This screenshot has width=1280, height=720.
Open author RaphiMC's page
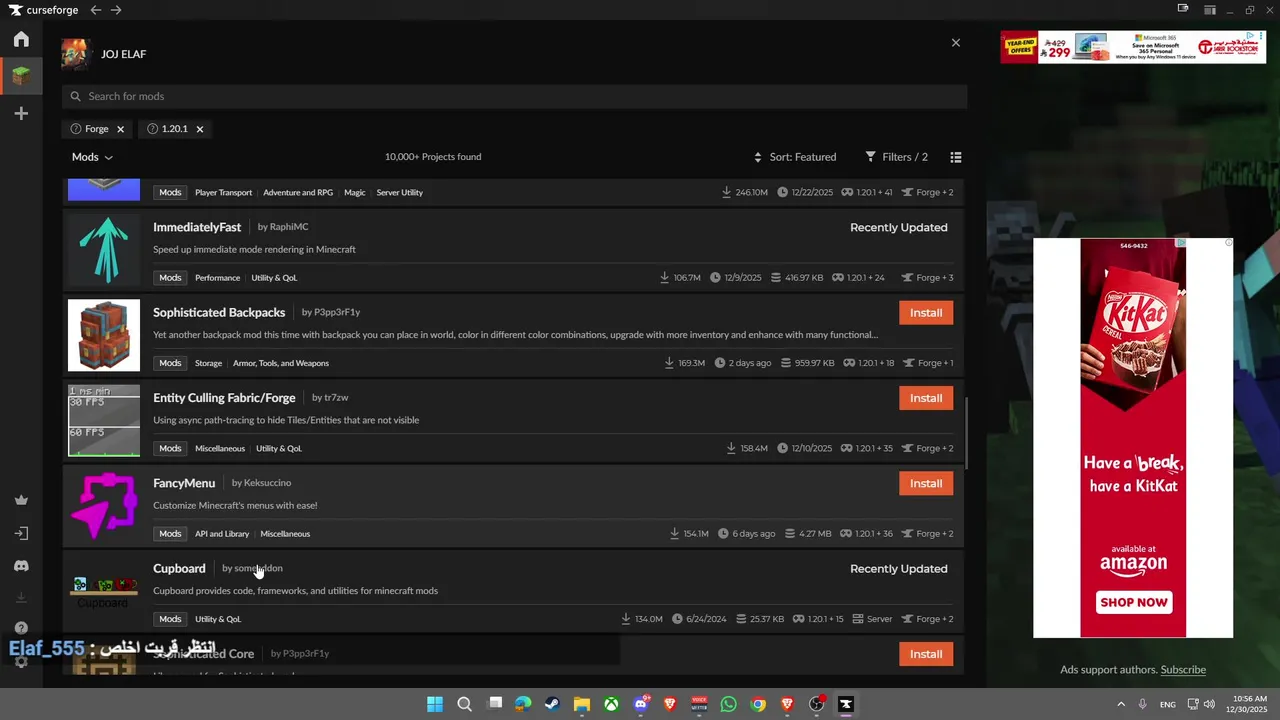pos(289,227)
